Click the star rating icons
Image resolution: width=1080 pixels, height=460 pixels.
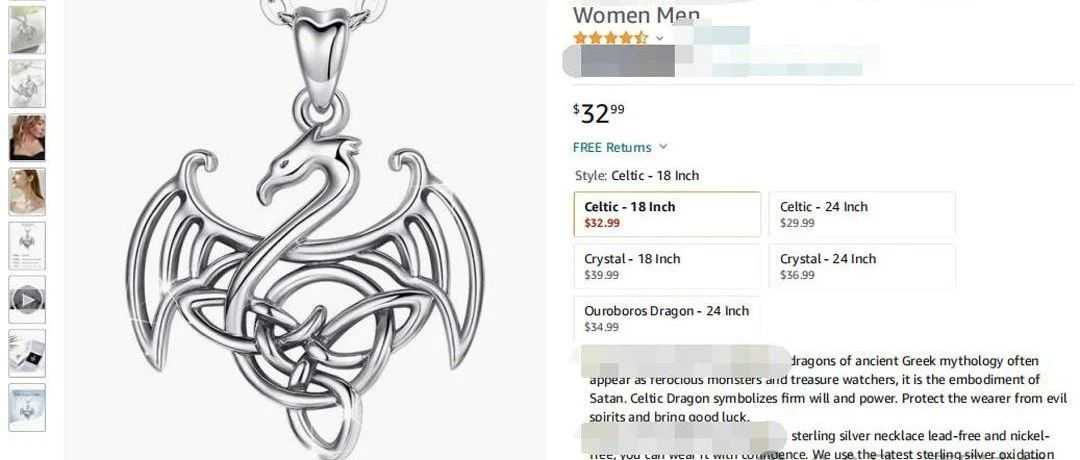click(610, 38)
